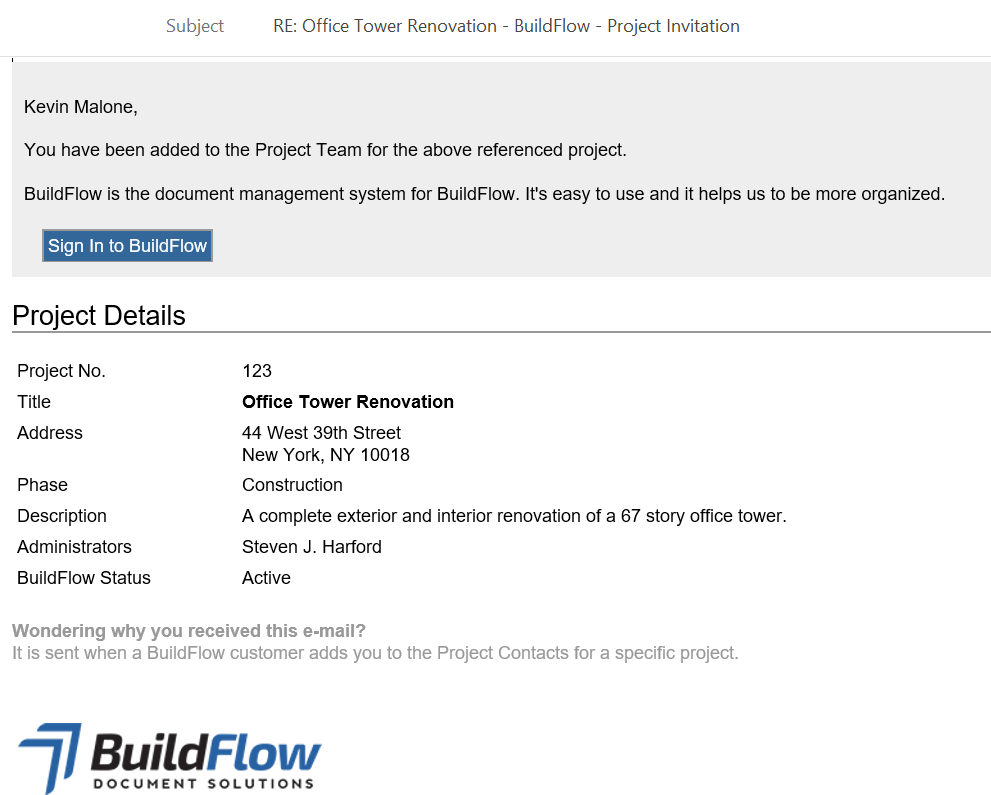This screenshot has width=991, height=795.
Task: Open the email subject RE: Office Tower Renovation
Action: coord(506,26)
